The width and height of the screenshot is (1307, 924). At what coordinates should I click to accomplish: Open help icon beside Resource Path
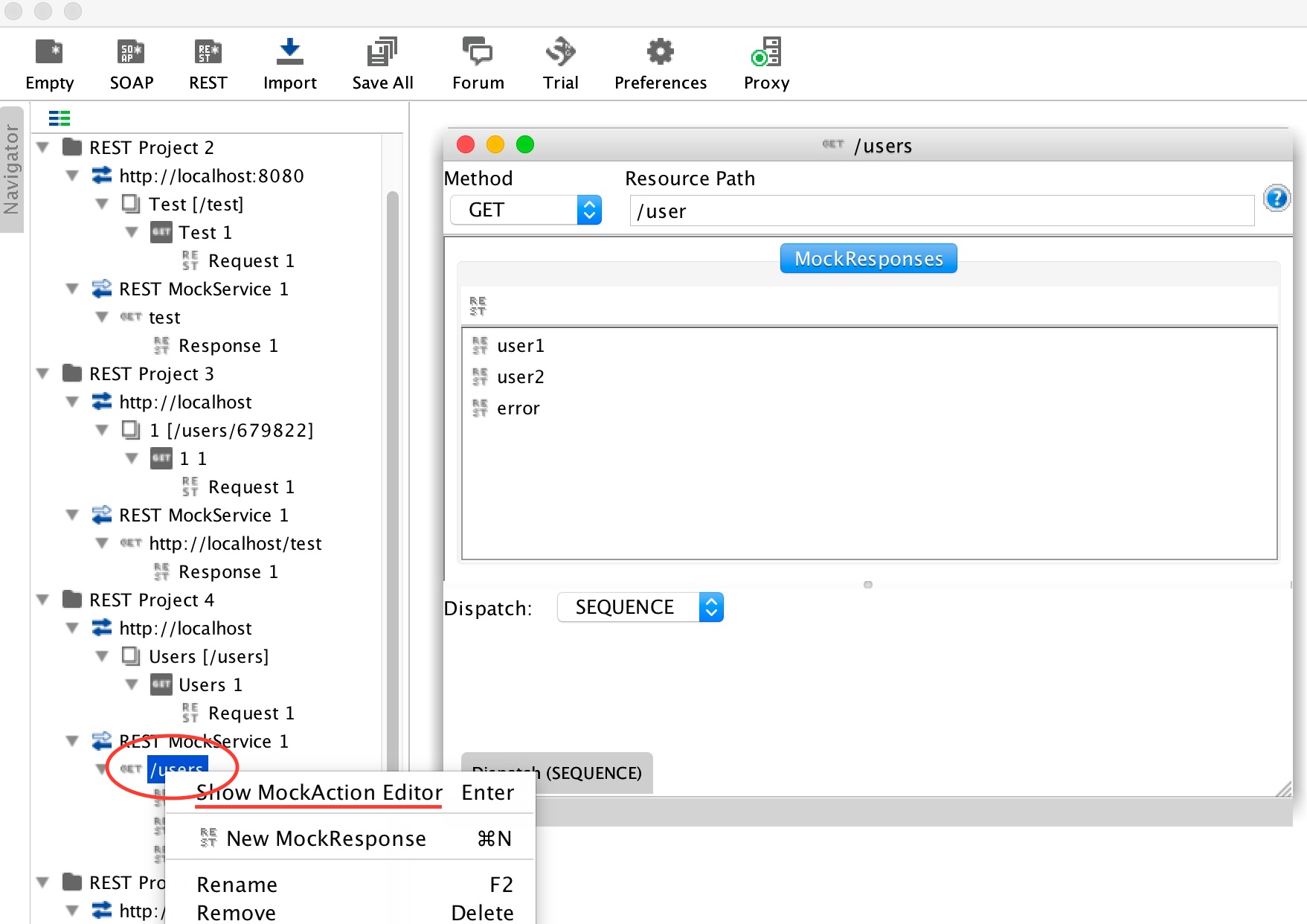click(x=1277, y=198)
